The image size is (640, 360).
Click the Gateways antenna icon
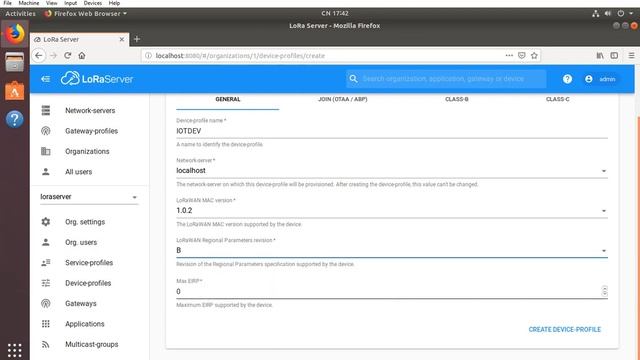[46, 303]
